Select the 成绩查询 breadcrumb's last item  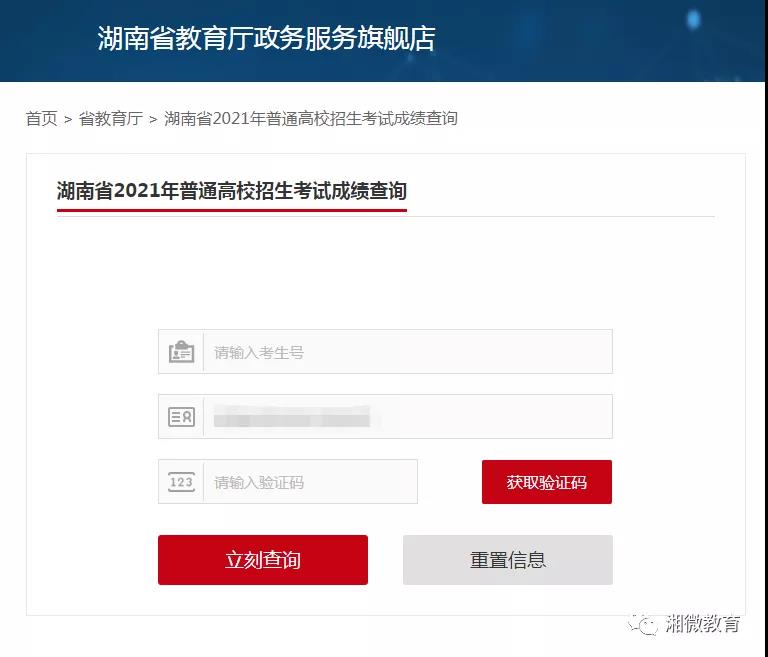point(310,119)
